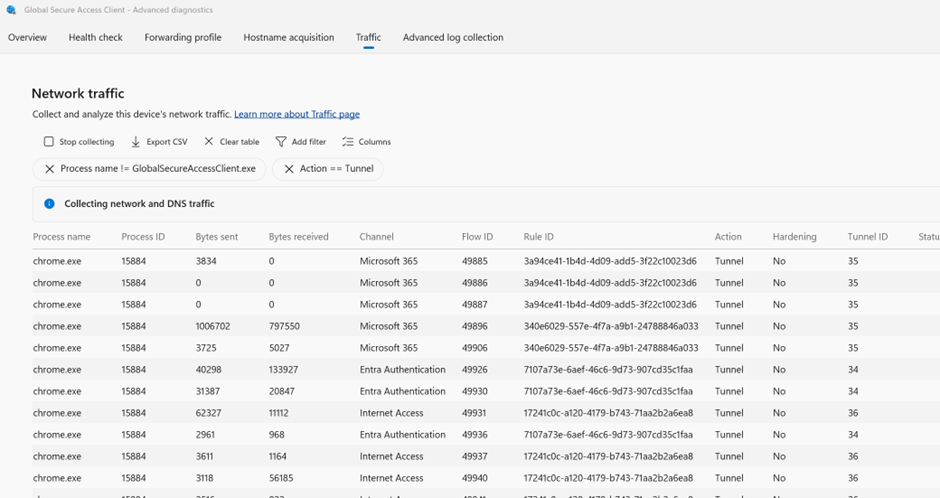Open the Advanced log collection tab

coord(453,38)
